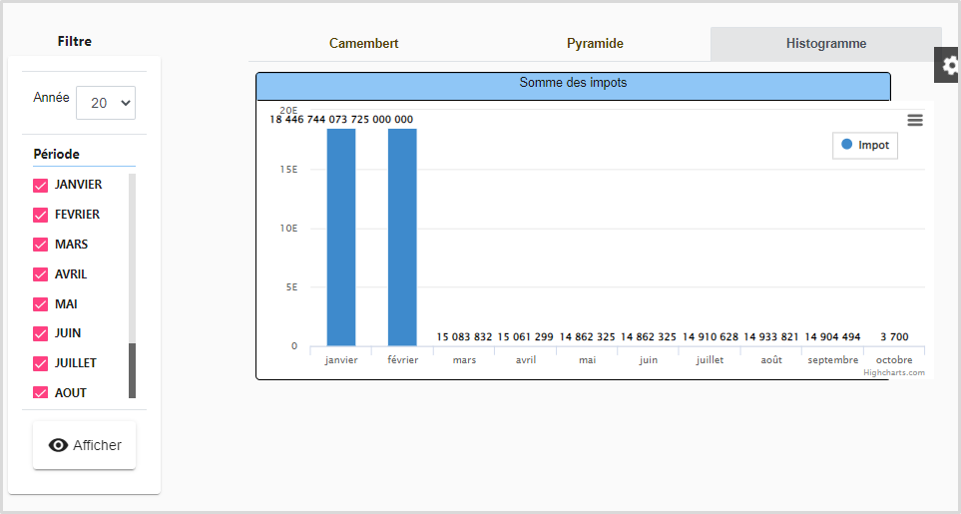Select the Histogramme tab
961x514 pixels.
click(x=826, y=43)
